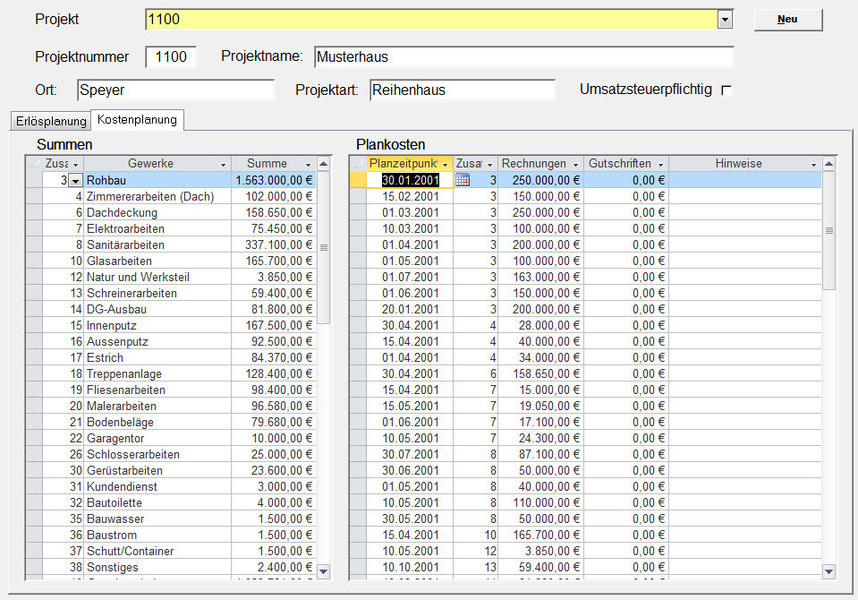Select the Kostenplanung tab
858x600 pixels.
(137, 120)
